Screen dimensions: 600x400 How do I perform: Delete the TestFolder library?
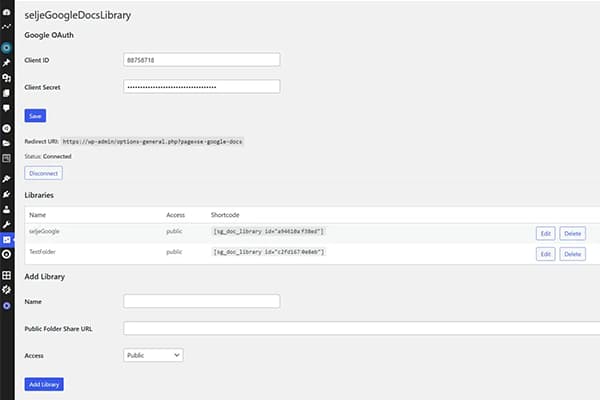pos(572,254)
